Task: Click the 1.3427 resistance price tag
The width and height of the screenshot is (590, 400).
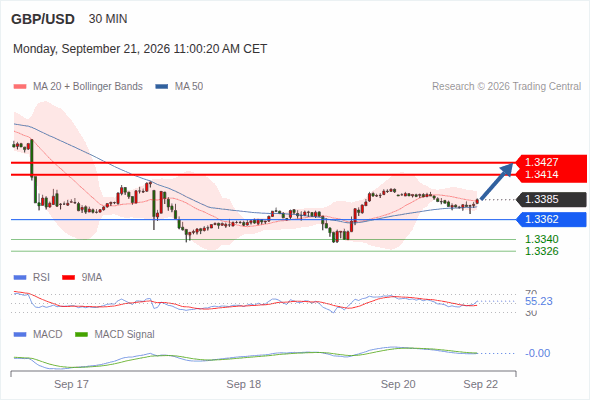Action: [552, 162]
